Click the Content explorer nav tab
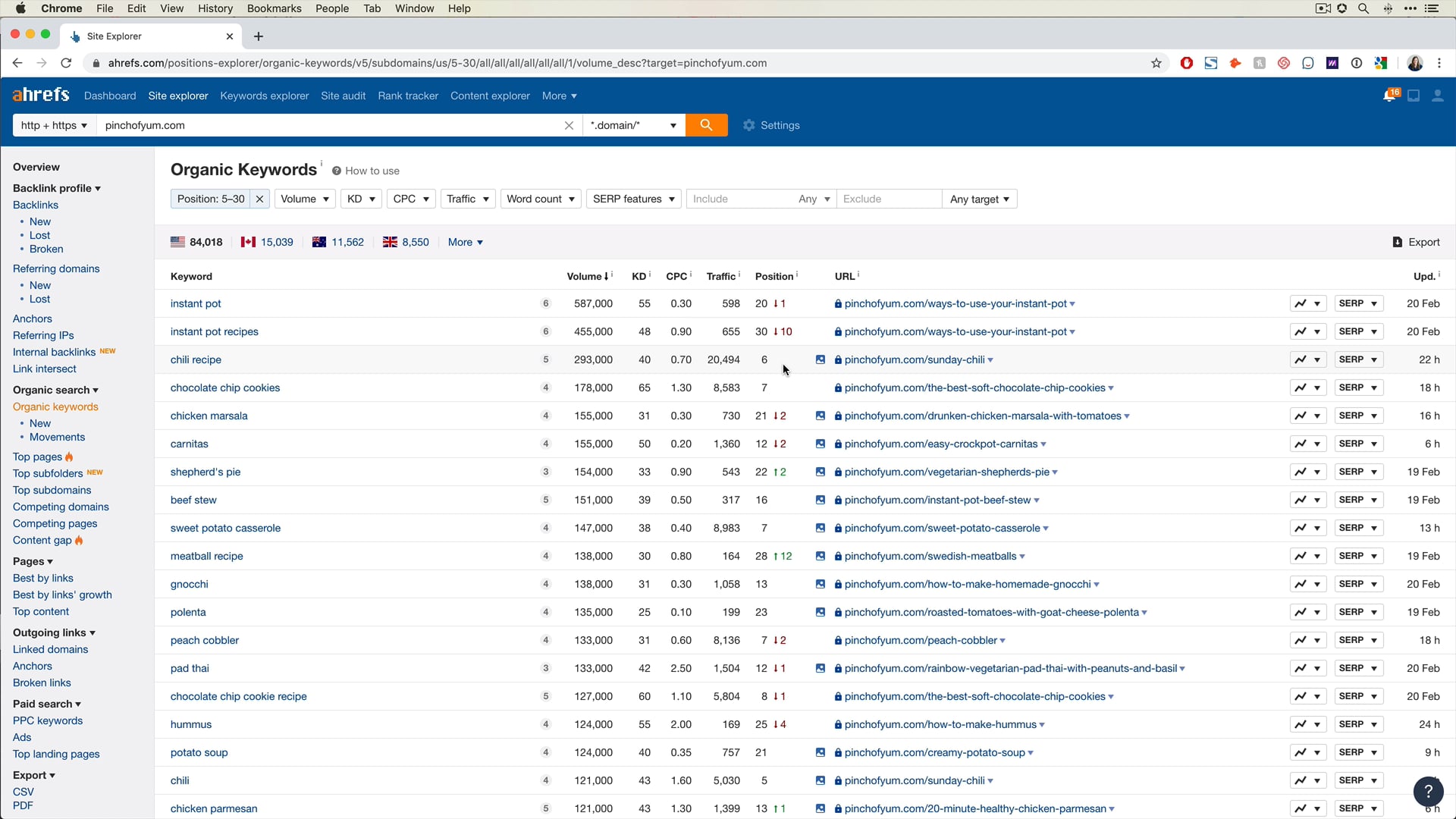 pos(490,95)
